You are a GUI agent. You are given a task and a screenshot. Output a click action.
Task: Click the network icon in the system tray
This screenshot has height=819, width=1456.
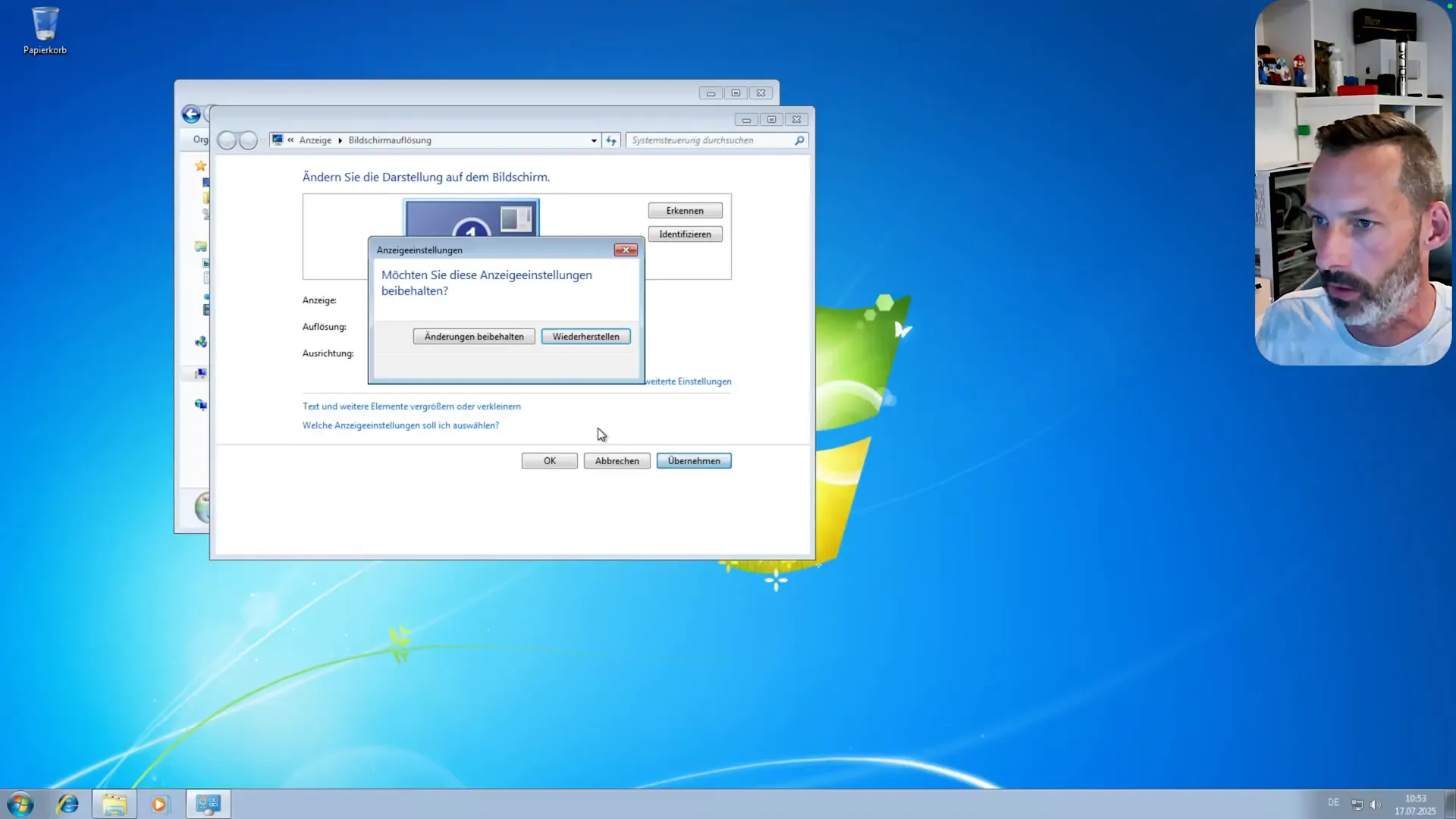click(x=1357, y=805)
